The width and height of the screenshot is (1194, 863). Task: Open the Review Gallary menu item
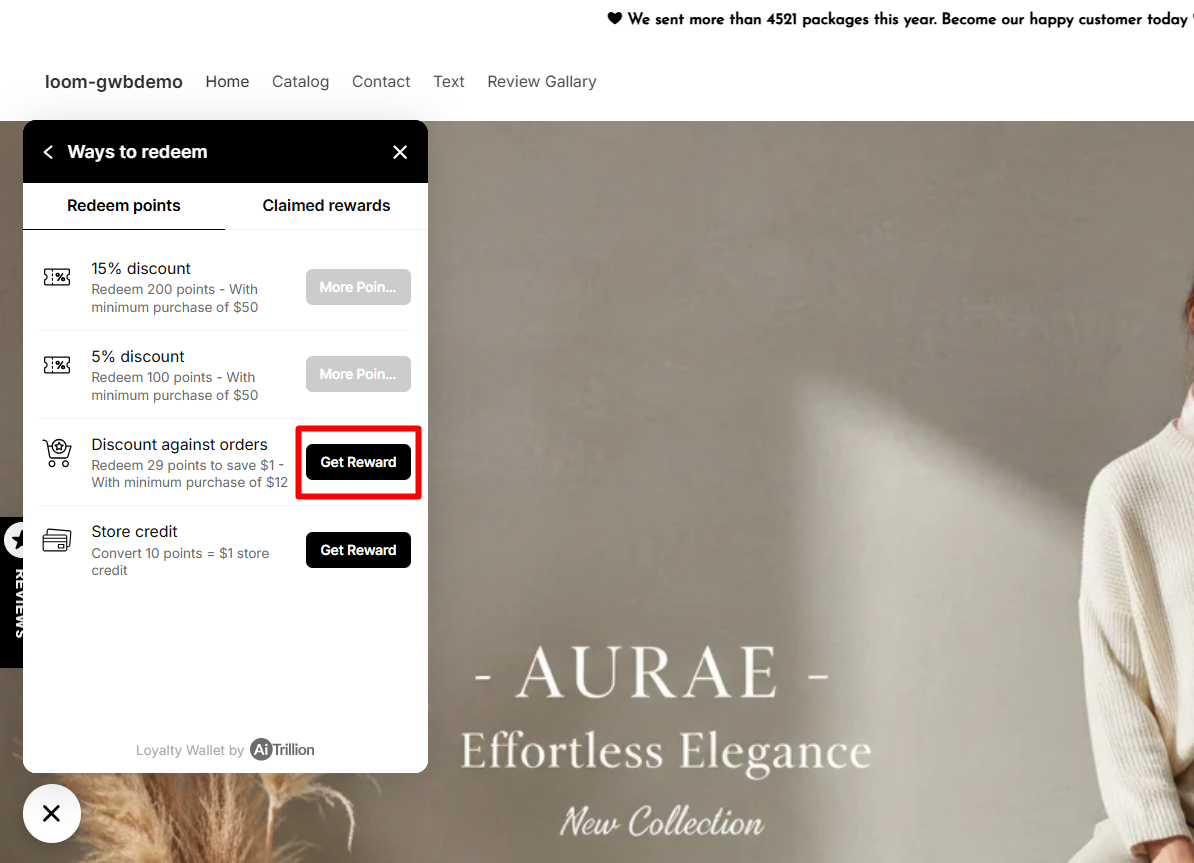pyautogui.click(x=541, y=82)
